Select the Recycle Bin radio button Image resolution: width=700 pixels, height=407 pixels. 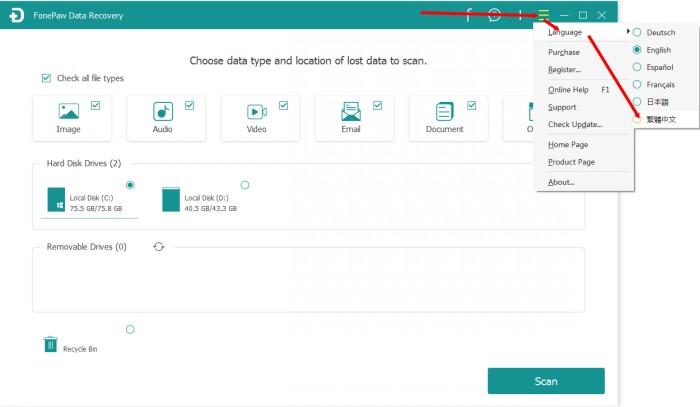[x=130, y=329]
